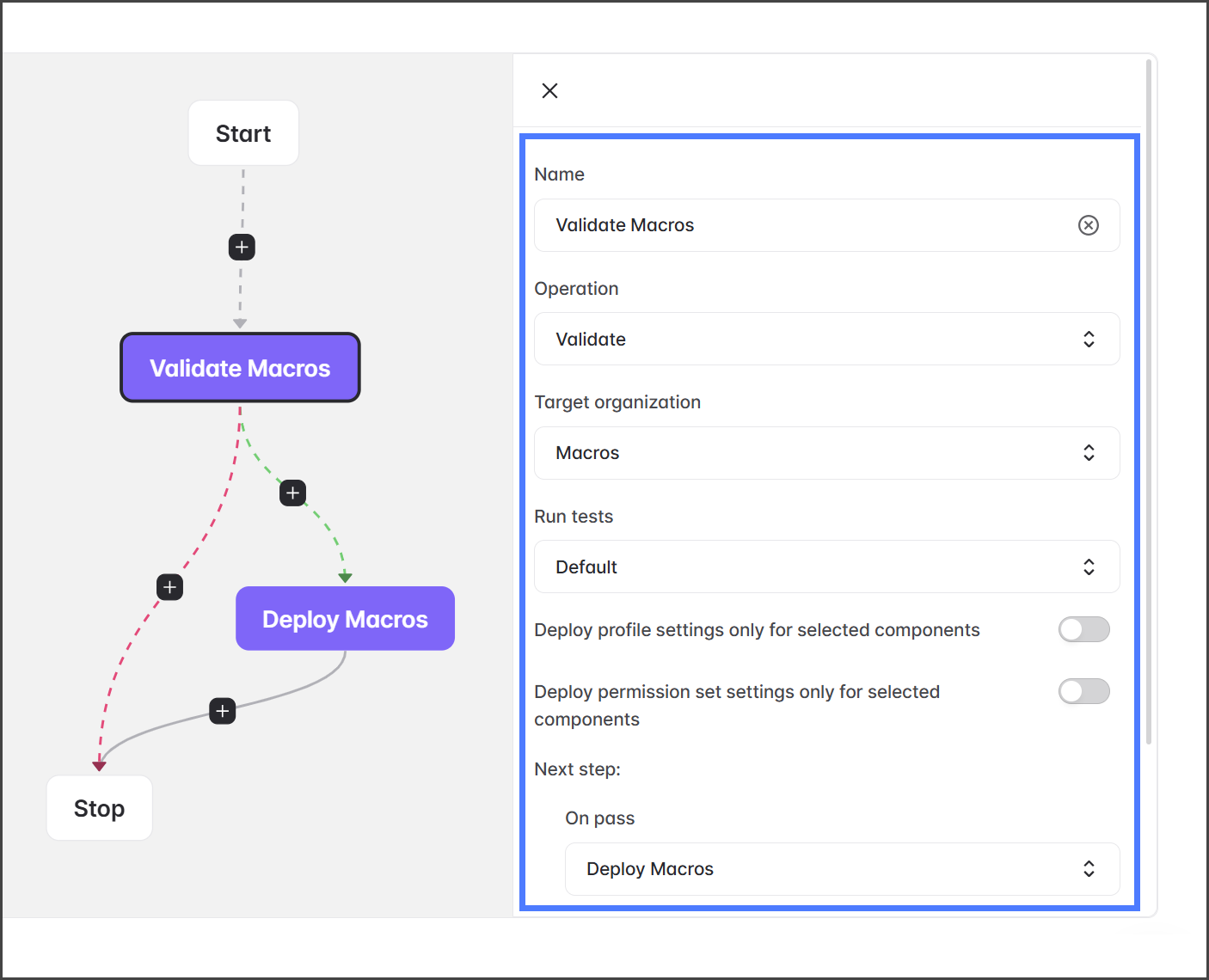Open the Operation dropdown

(825, 340)
